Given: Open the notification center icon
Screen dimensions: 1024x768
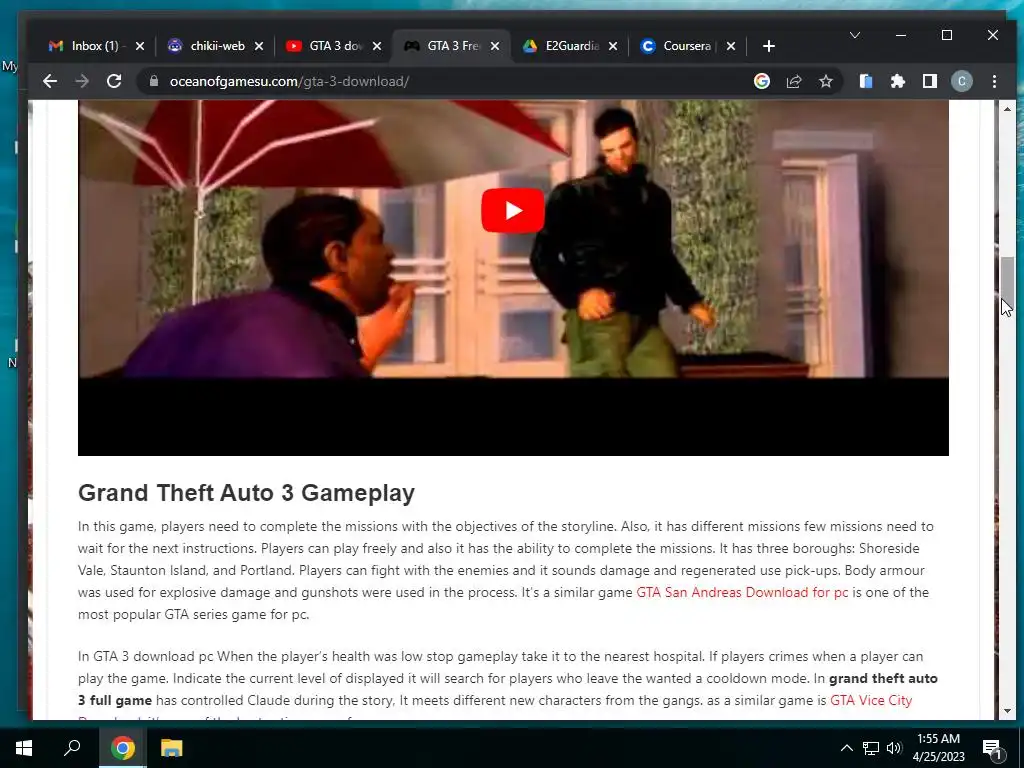Looking at the screenshot, I should 992,748.
